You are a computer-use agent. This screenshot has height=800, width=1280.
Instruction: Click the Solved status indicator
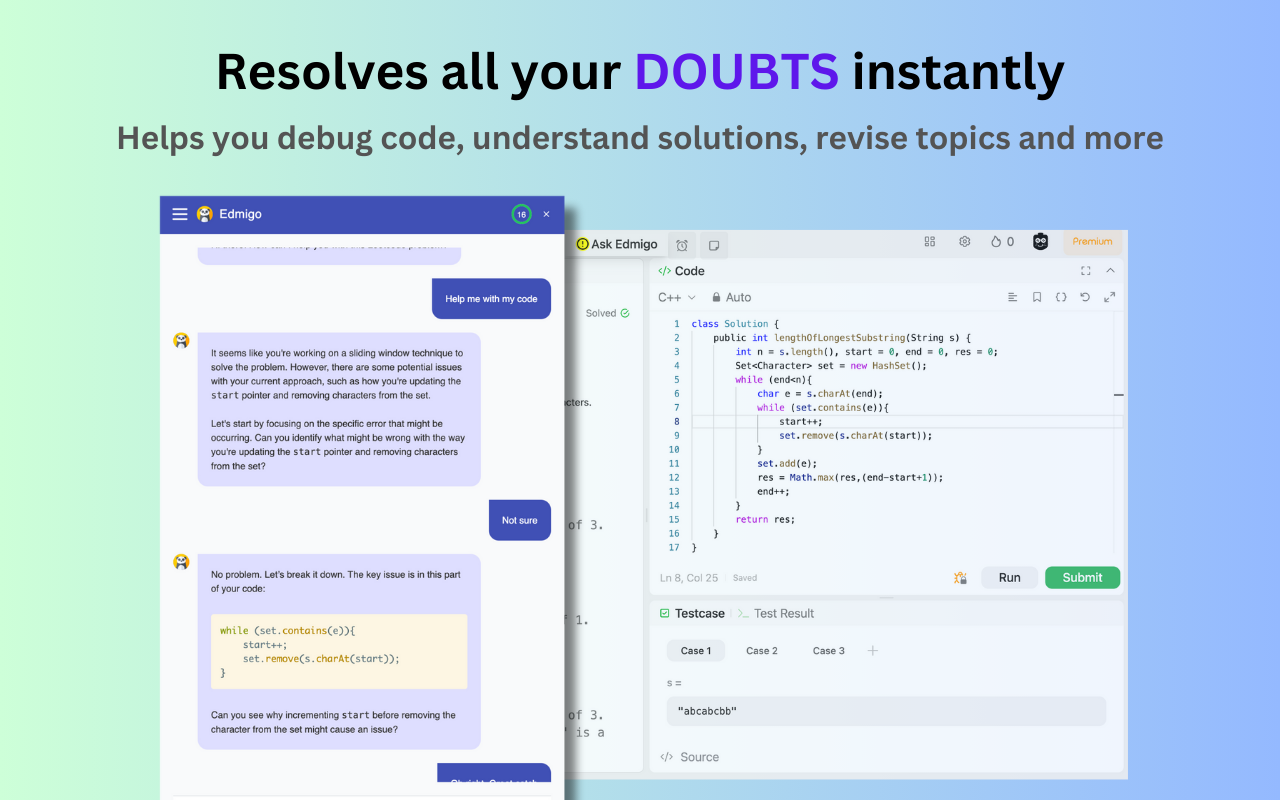(x=607, y=313)
